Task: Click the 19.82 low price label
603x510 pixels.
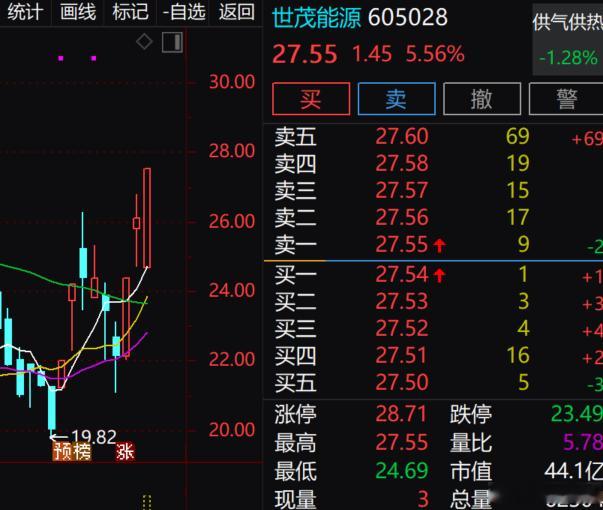Action: tap(93, 437)
